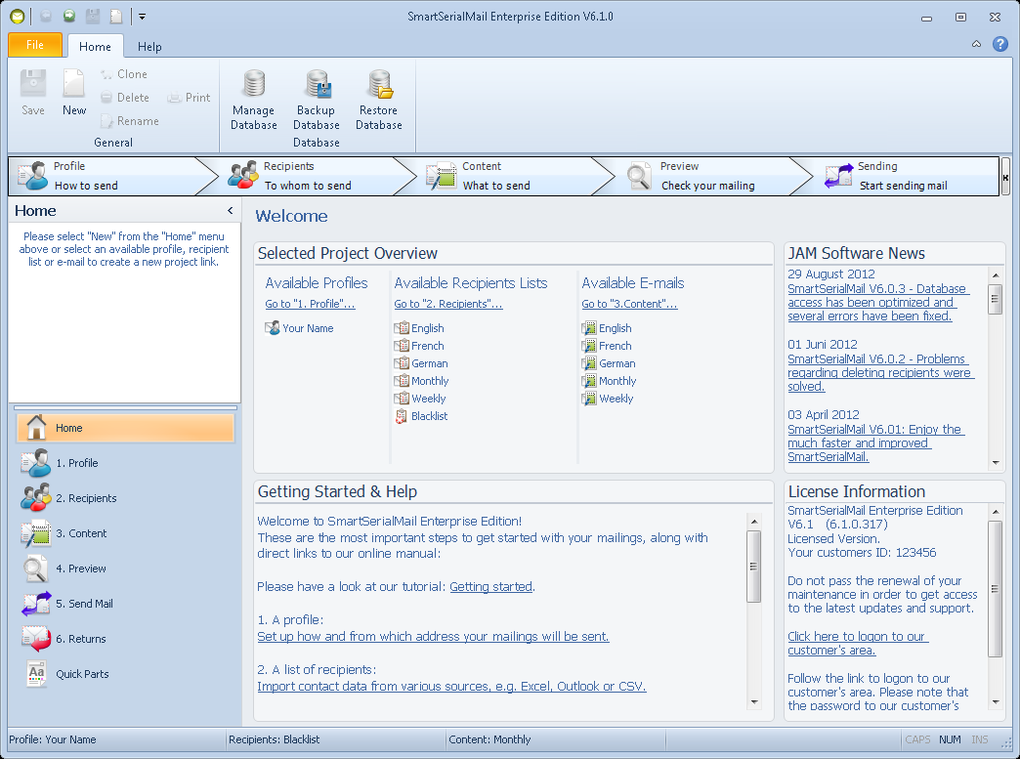Select the Weekly e-mail
Image resolution: width=1020 pixels, height=759 pixels.
[x=608, y=399]
